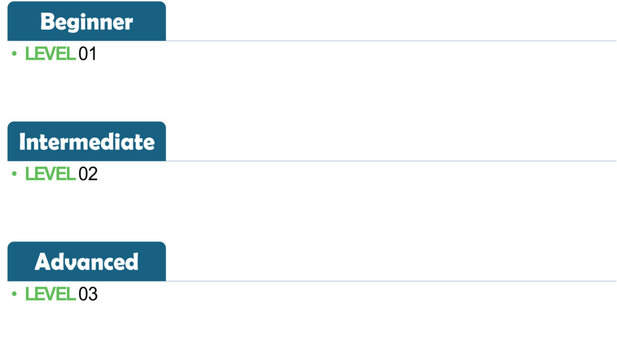Click the divider line beside Intermediate
The height and width of the screenshot is (360, 617).
pos(391,161)
